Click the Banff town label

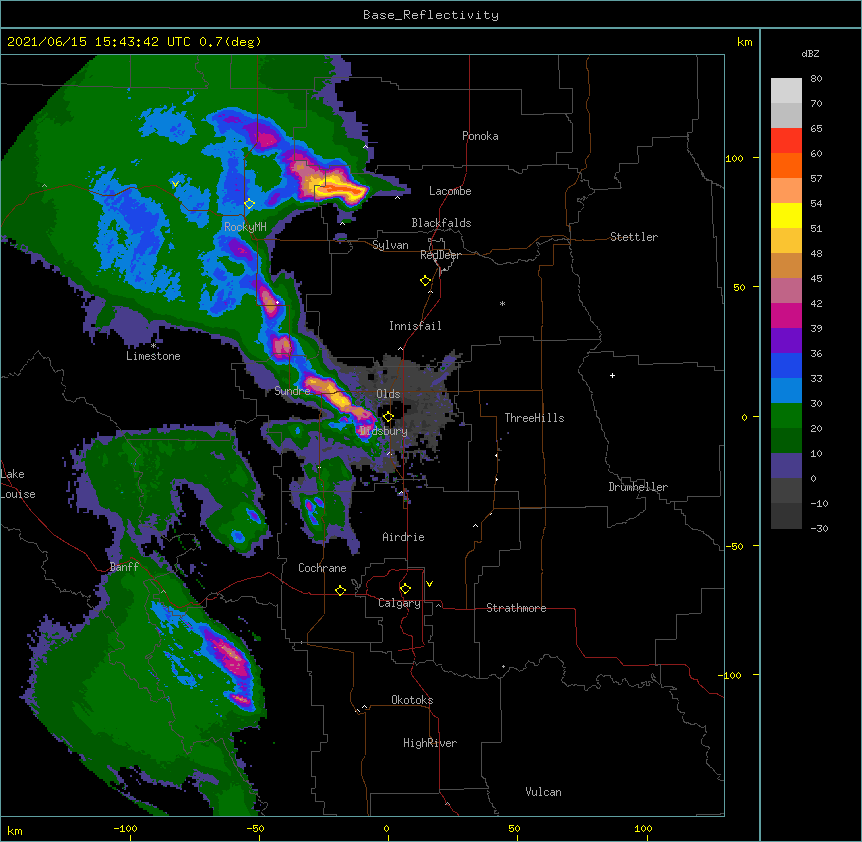[124, 567]
